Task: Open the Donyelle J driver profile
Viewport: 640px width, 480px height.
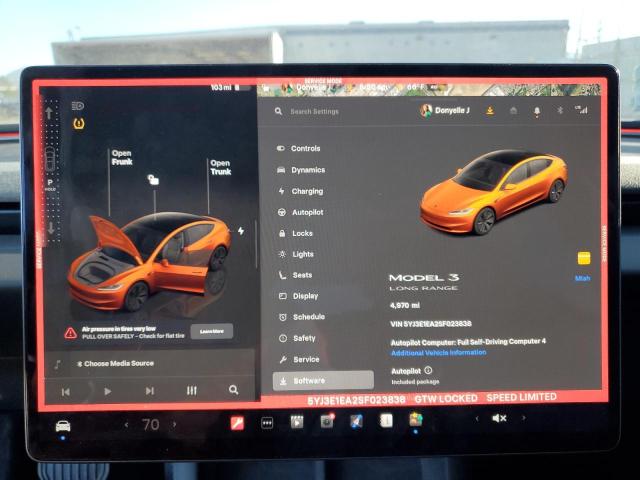Action: point(445,110)
